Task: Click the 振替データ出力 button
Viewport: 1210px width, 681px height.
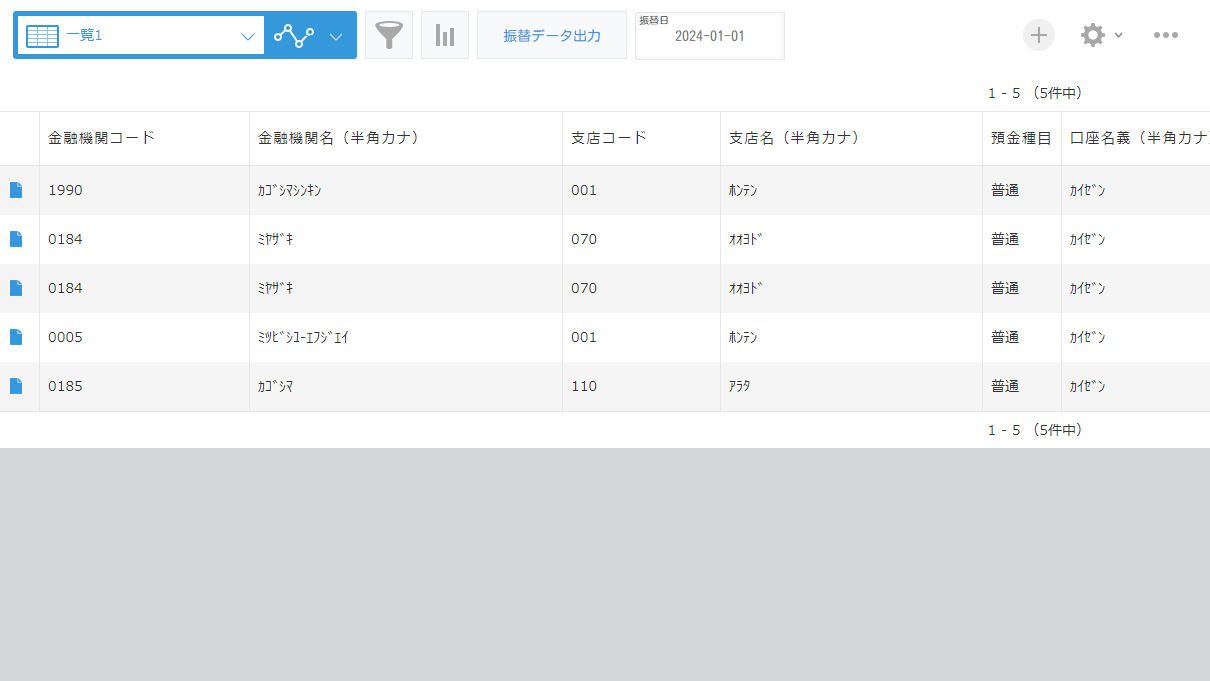Action: 552,36
